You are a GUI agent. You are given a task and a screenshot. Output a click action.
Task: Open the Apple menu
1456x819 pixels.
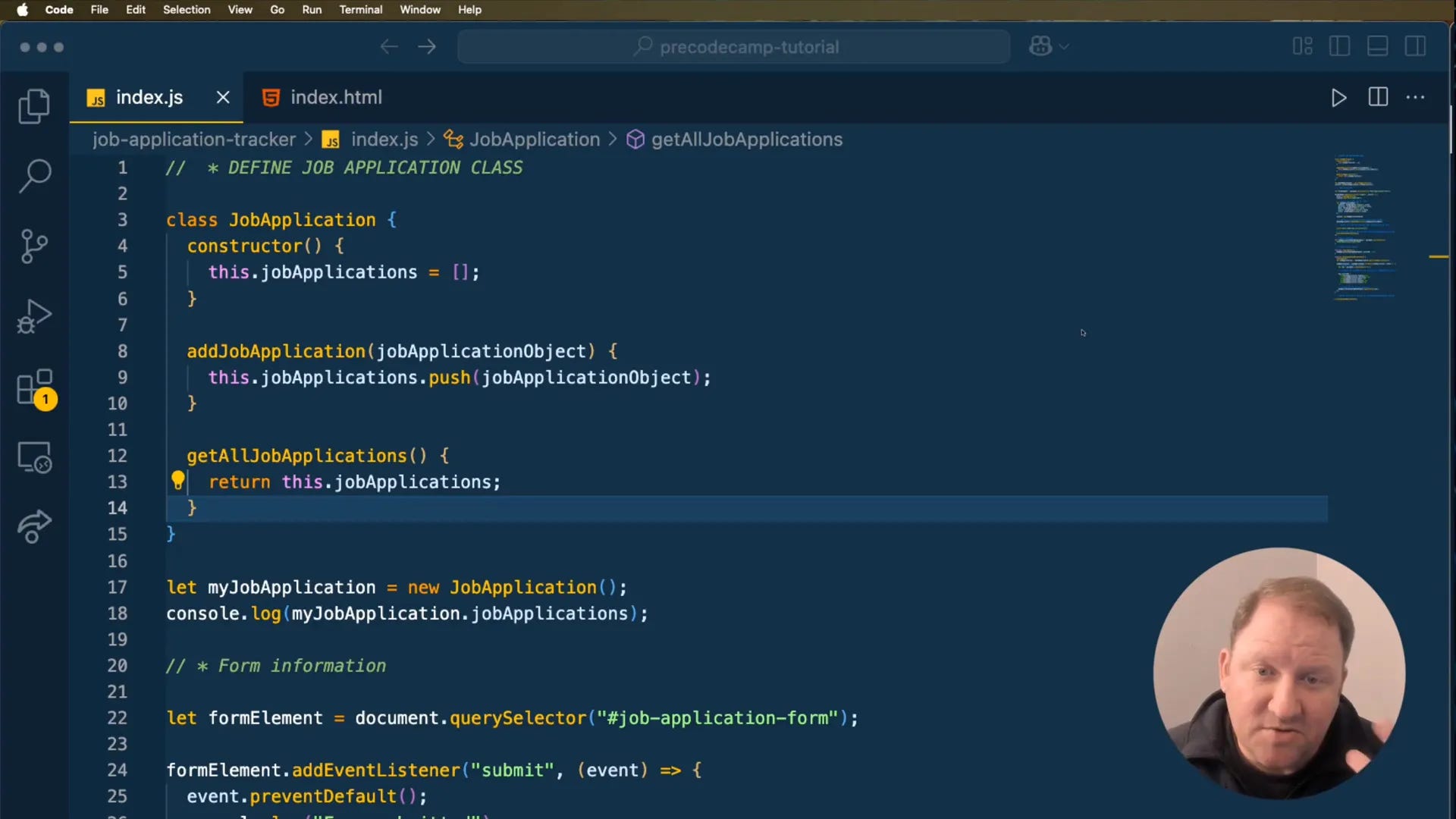coord(22,10)
